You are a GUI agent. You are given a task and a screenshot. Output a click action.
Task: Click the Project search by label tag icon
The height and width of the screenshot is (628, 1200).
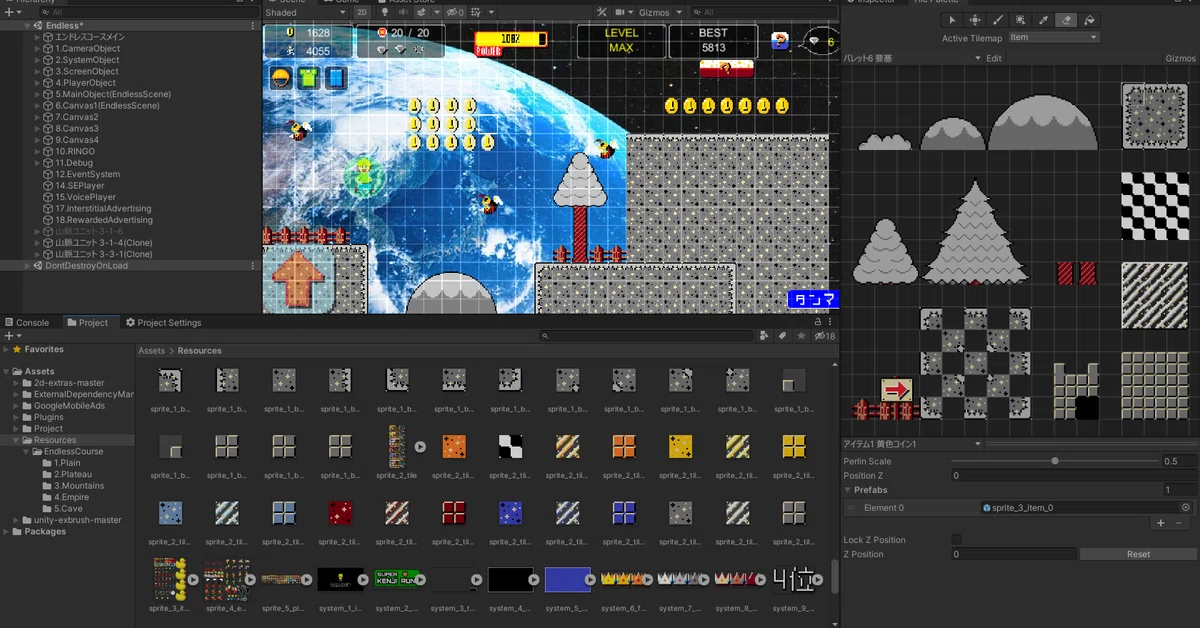(783, 336)
